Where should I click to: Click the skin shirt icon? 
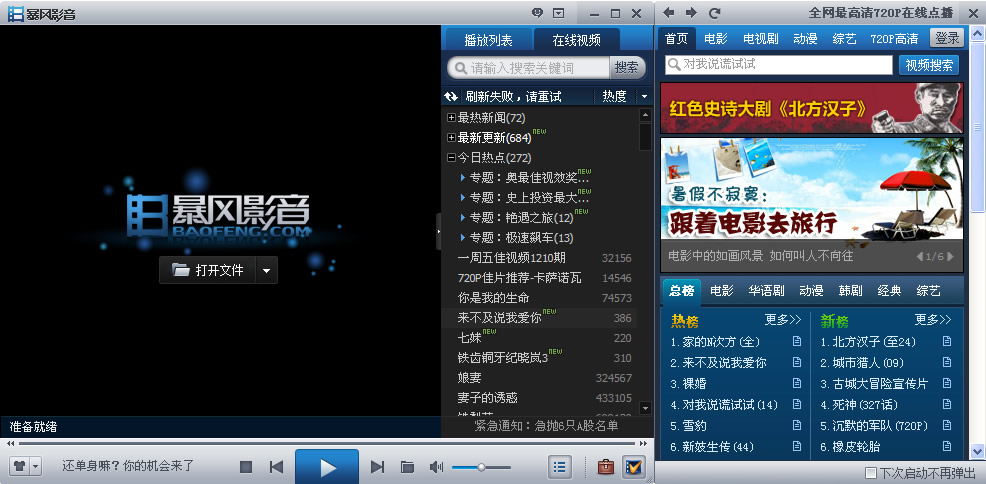click(19, 467)
